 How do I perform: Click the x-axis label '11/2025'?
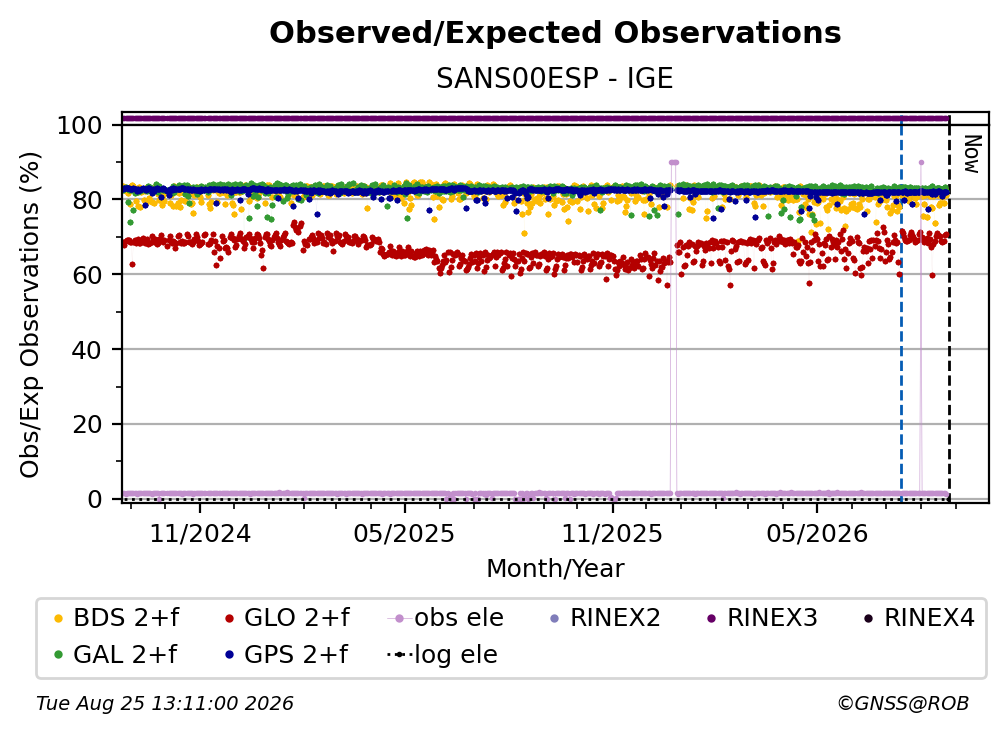pos(612,533)
